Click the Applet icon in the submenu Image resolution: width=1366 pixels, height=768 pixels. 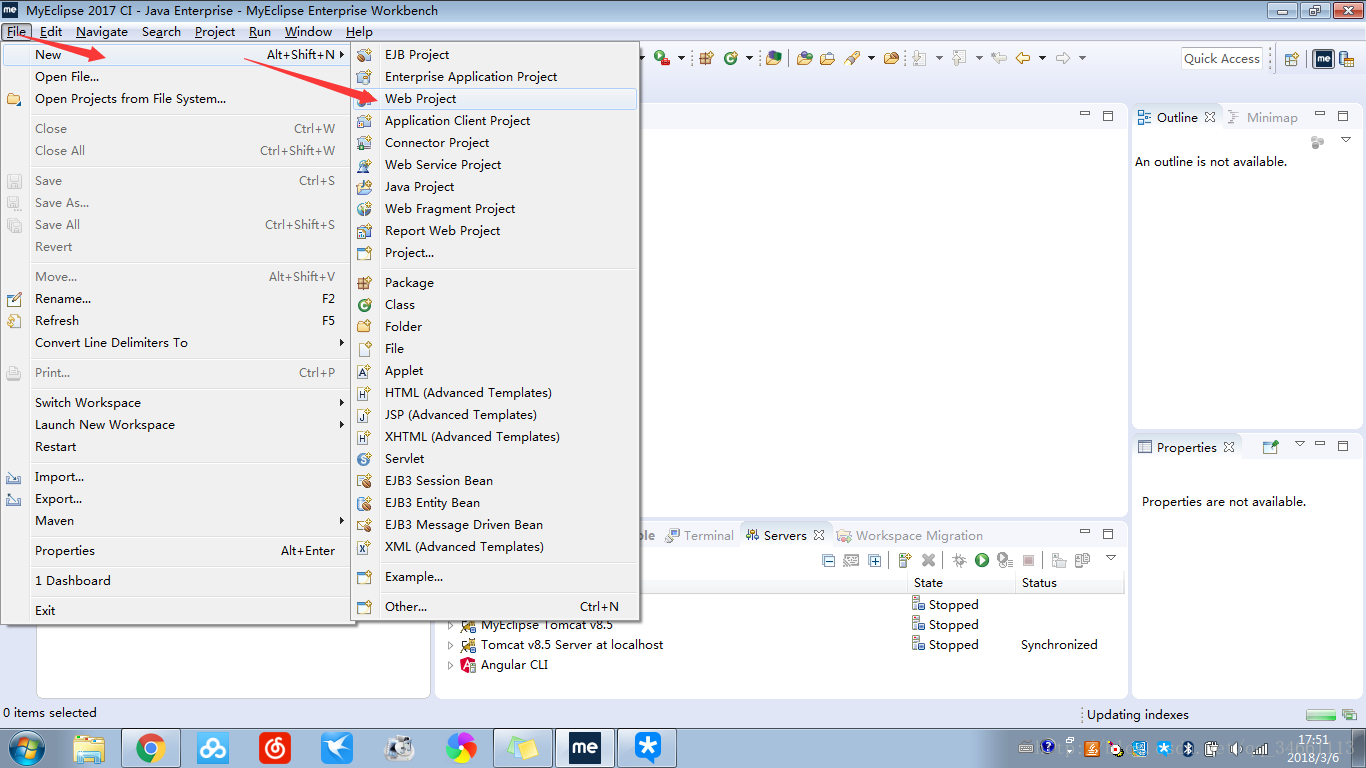tap(365, 371)
